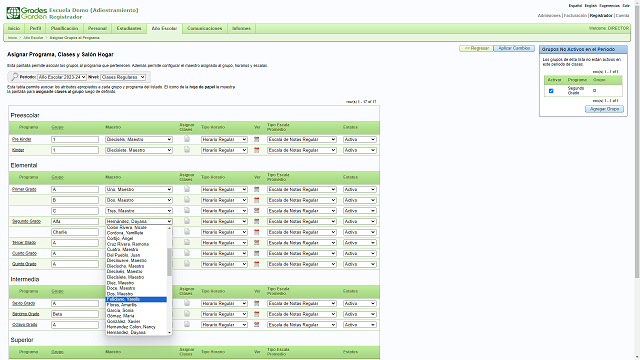
Task: Open Maestro dropdown for Primer Grado A
Action: pyautogui.click(x=139, y=189)
